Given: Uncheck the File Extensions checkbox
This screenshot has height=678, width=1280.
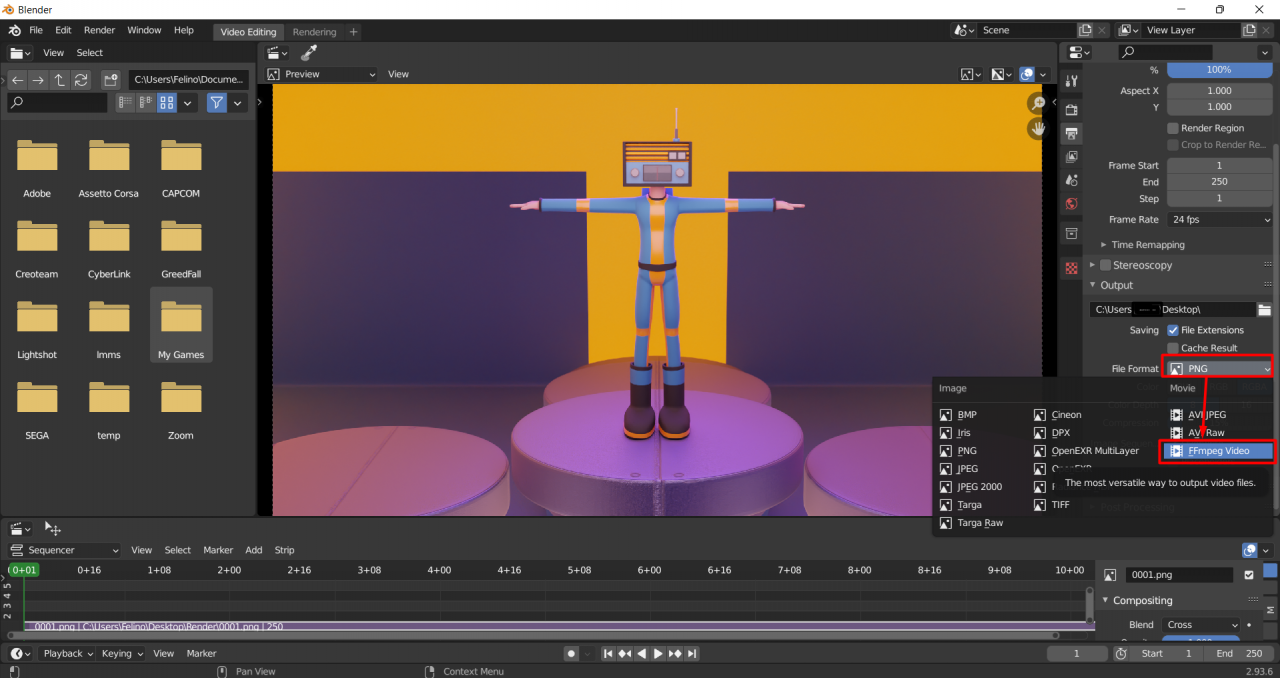Looking at the screenshot, I should [1173, 330].
